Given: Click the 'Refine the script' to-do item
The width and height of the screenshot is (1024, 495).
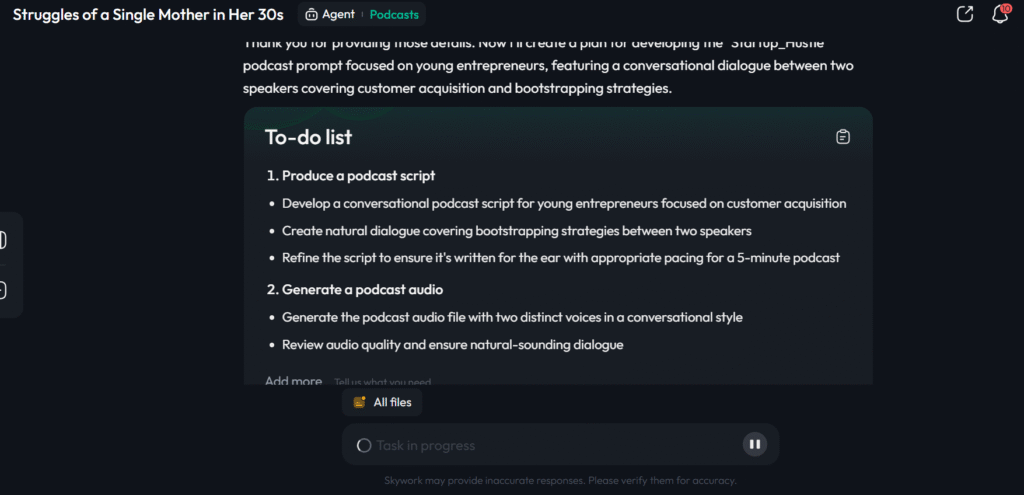Looking at the screenshot, I should [x=560, y=258].
